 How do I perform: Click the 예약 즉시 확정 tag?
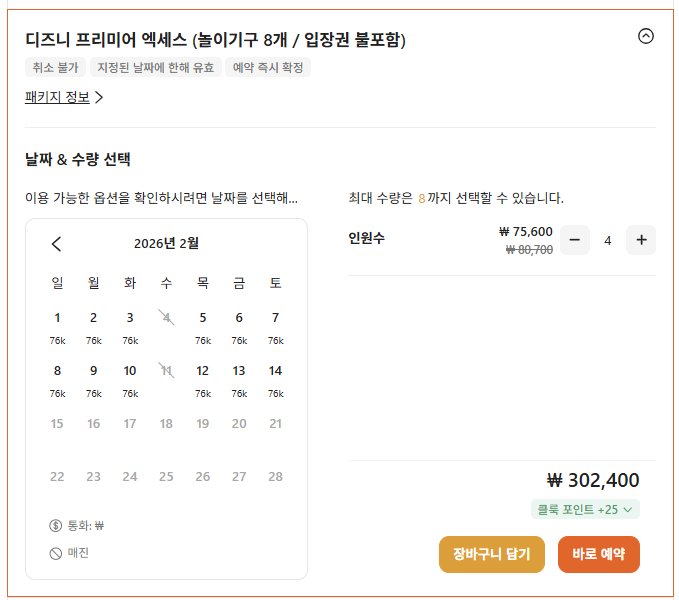[268, 67]
